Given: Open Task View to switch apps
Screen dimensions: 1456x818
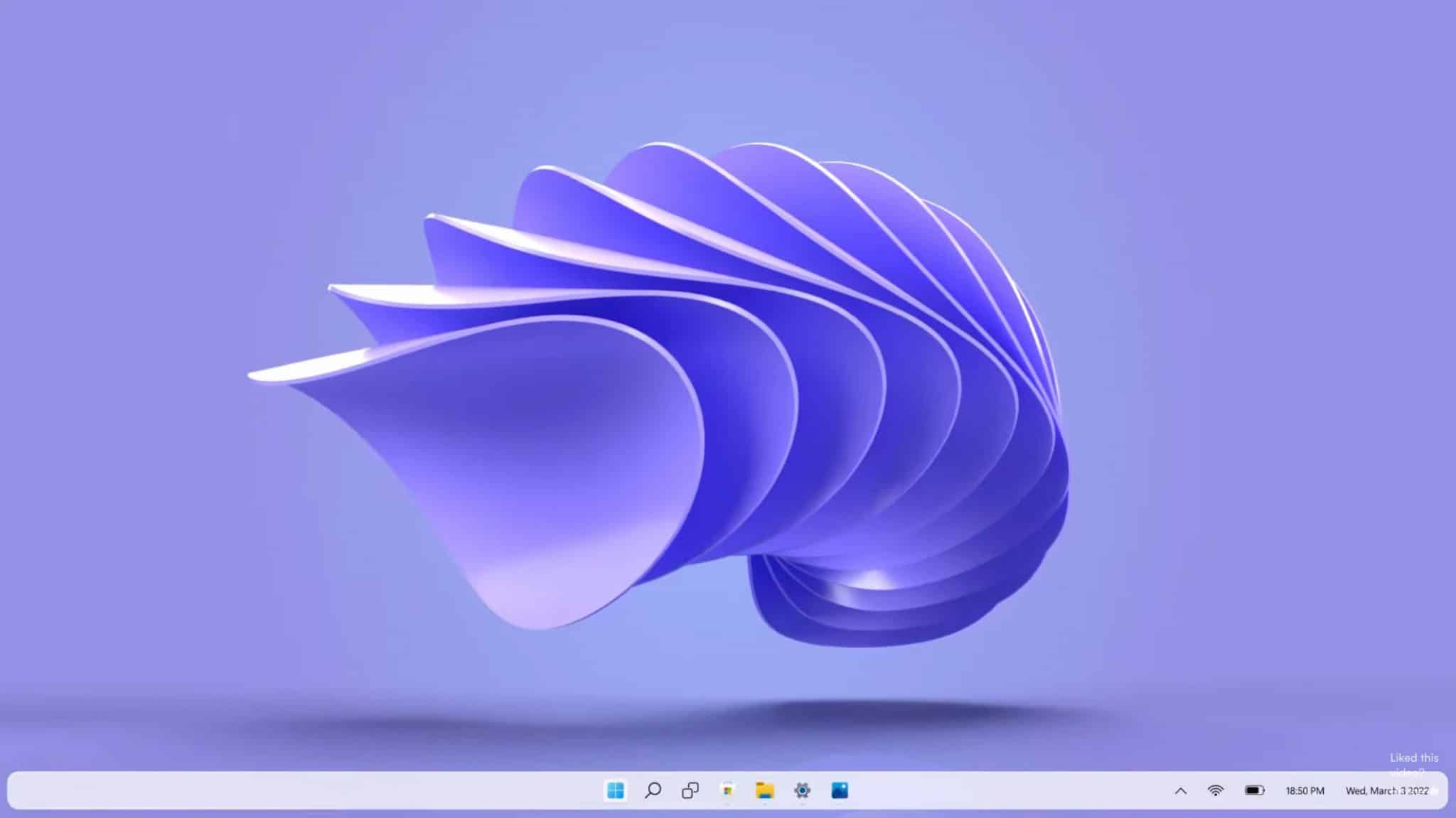Looking at the screenshot, I should (690, 790).
